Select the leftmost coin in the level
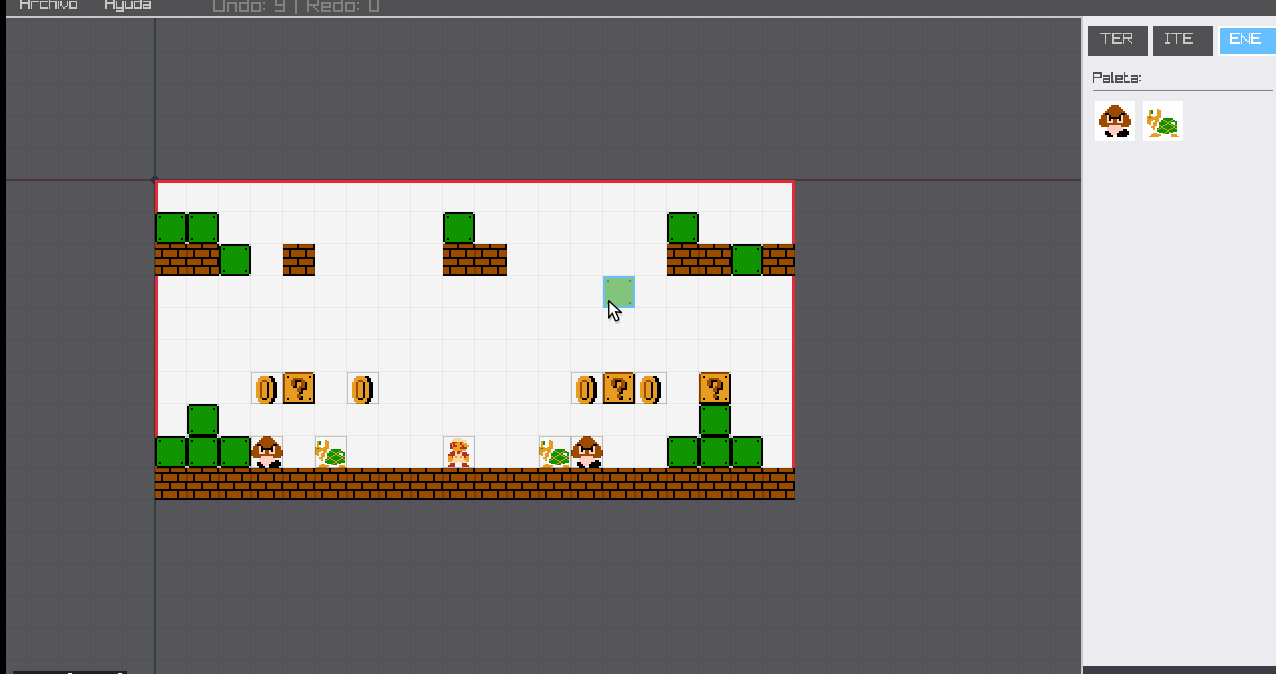 tap(267, 388)
